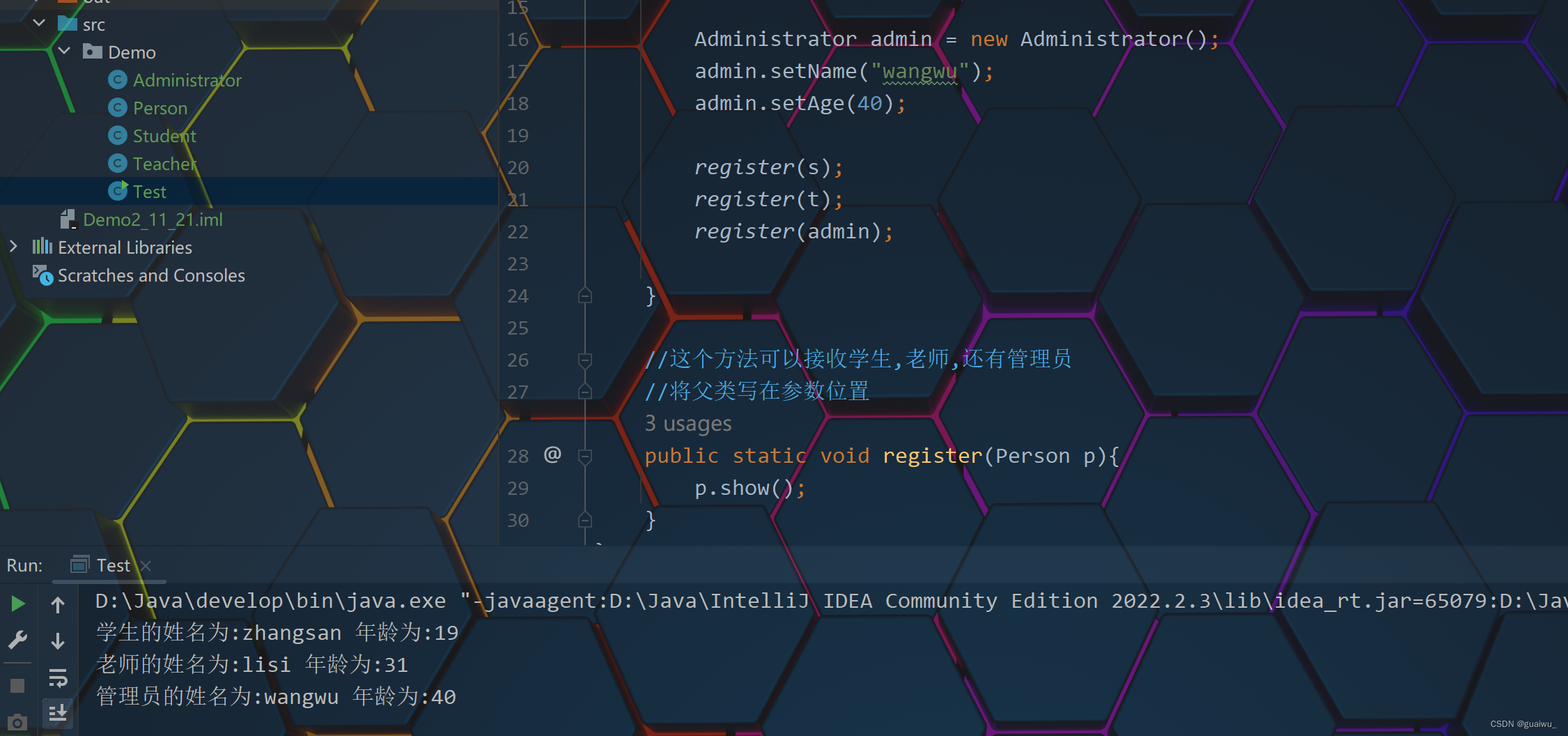Click the down-arrow stack trace navigation icon
Screen dimensions: 1568x736
click(x=59, y=641)
